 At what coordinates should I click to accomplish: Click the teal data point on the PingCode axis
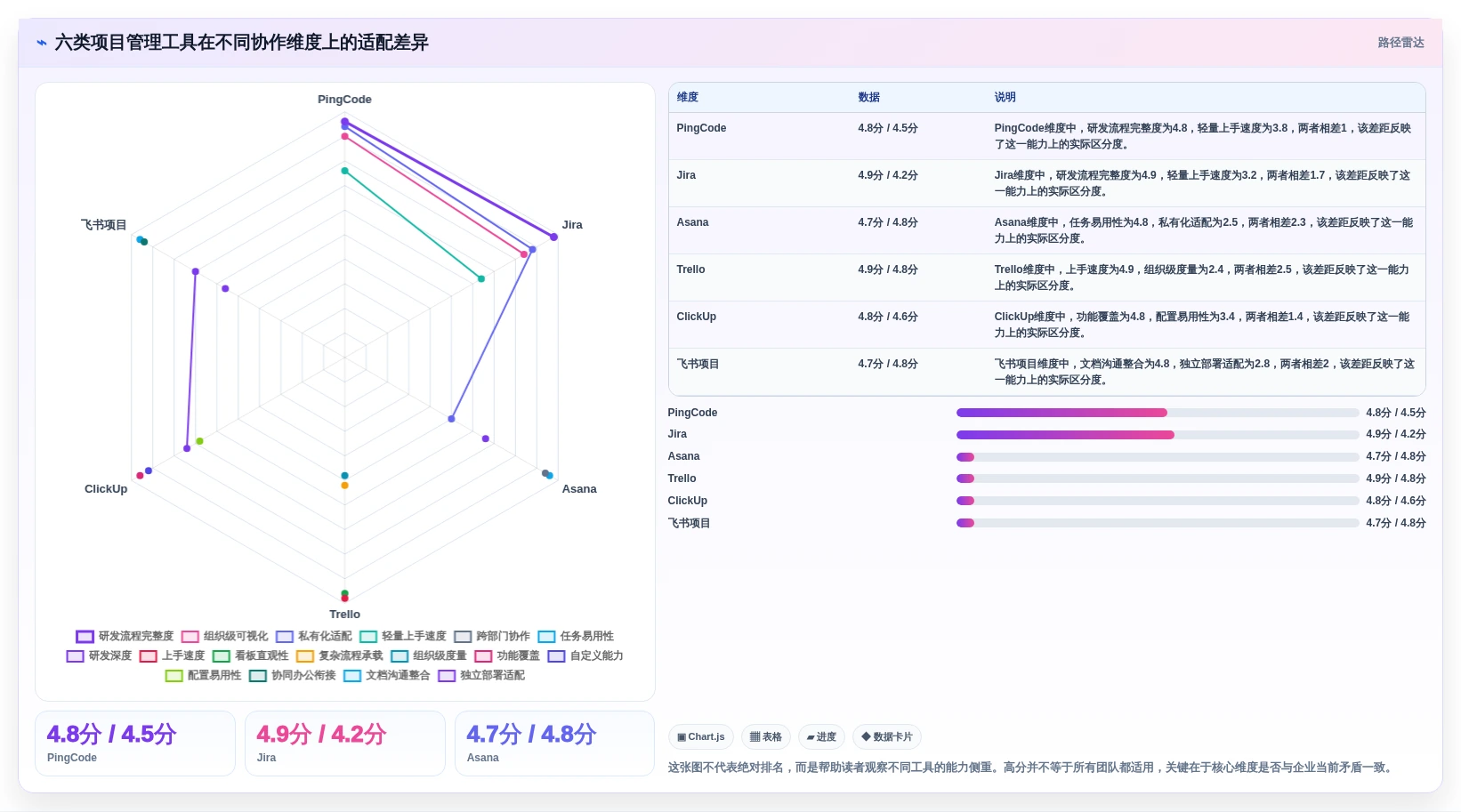point(344,171)
